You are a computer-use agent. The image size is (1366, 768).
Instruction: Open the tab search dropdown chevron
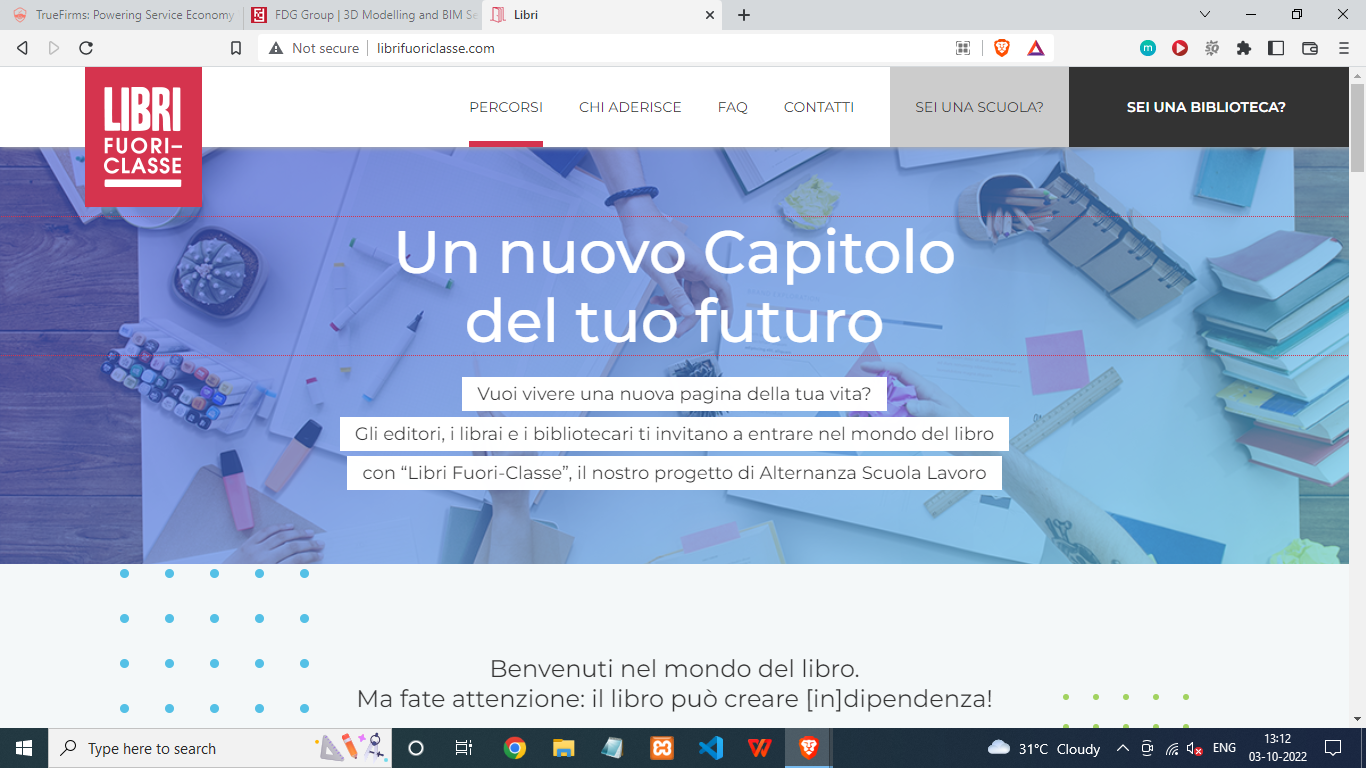tap(1205, 14)
